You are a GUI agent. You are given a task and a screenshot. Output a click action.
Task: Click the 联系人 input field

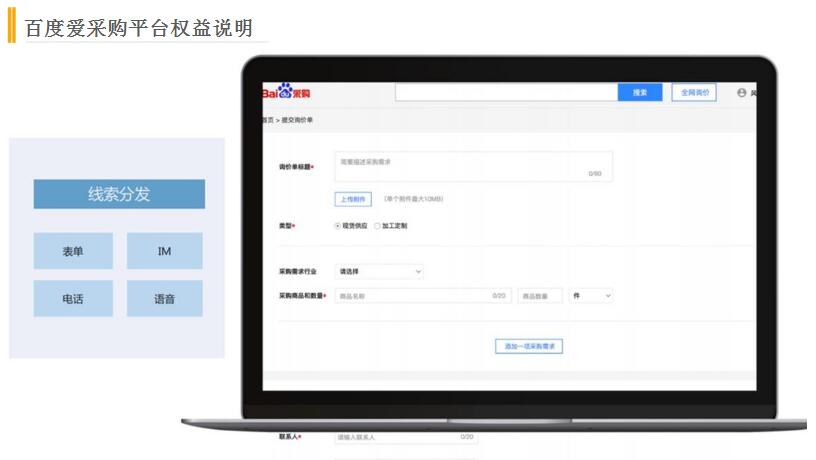406,437
